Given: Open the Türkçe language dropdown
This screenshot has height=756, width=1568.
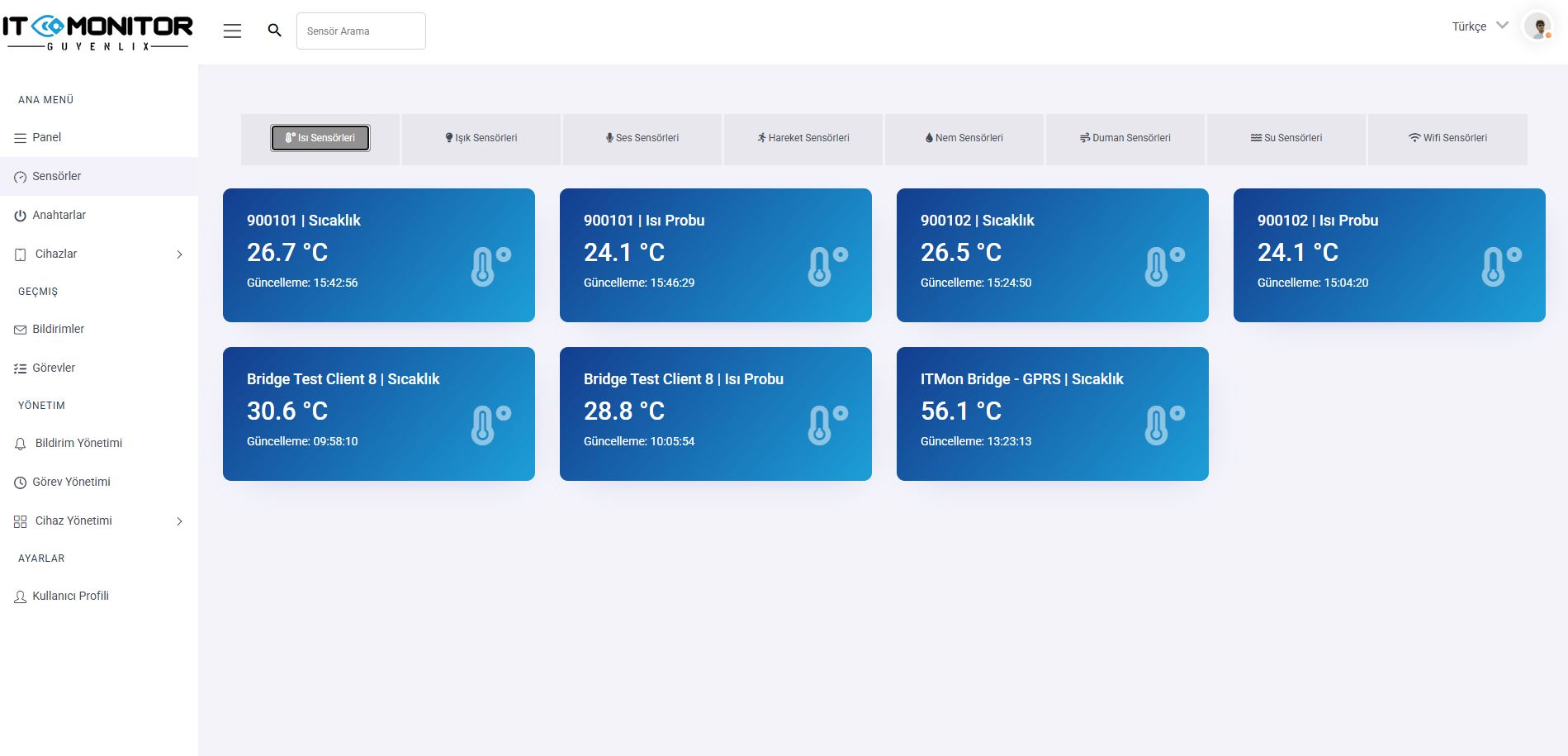Looking at the screenshot, I should (x=1480, y=26).
